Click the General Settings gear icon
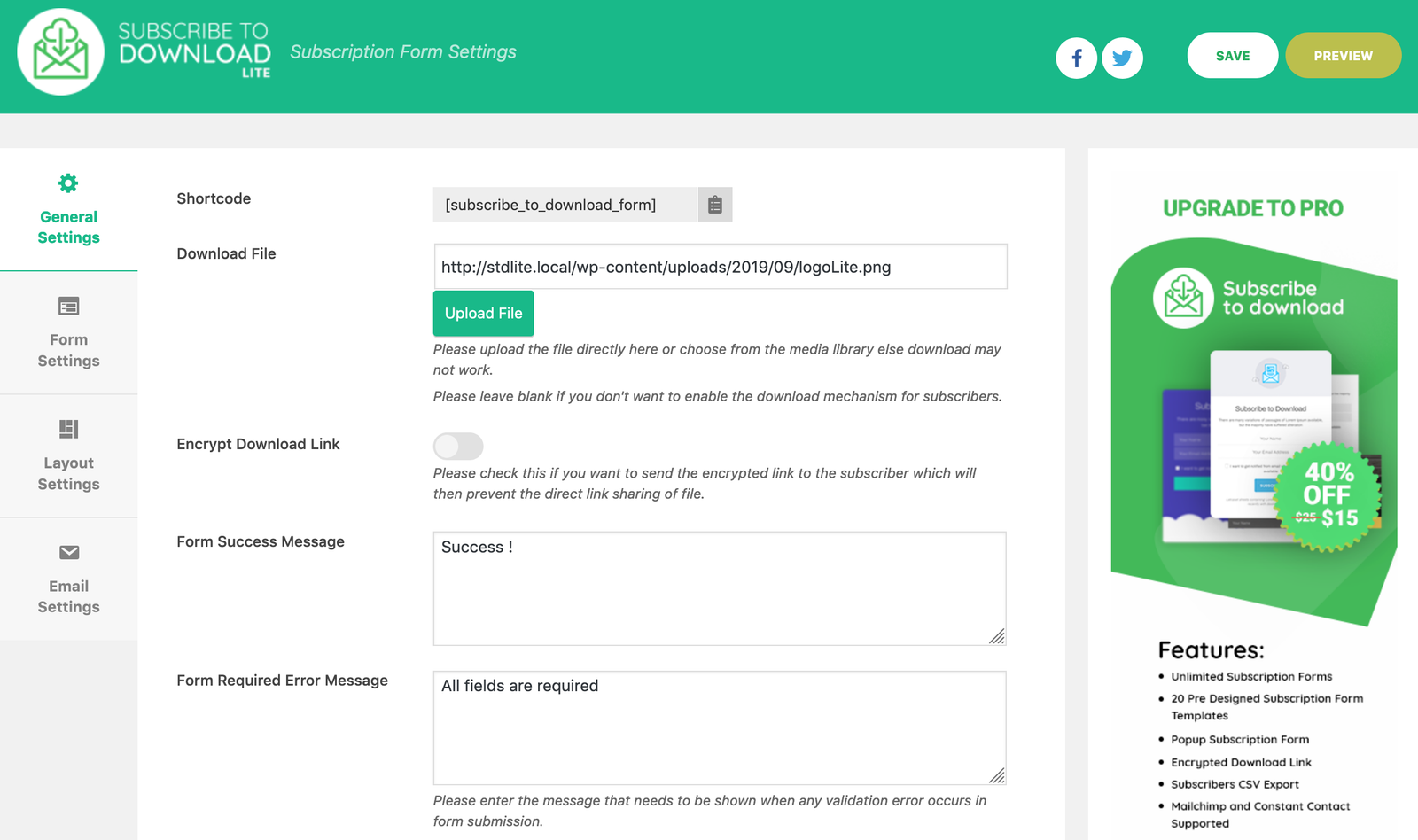Image resolution: width=1418 pixels, height=840 pixels. point(68,183)
